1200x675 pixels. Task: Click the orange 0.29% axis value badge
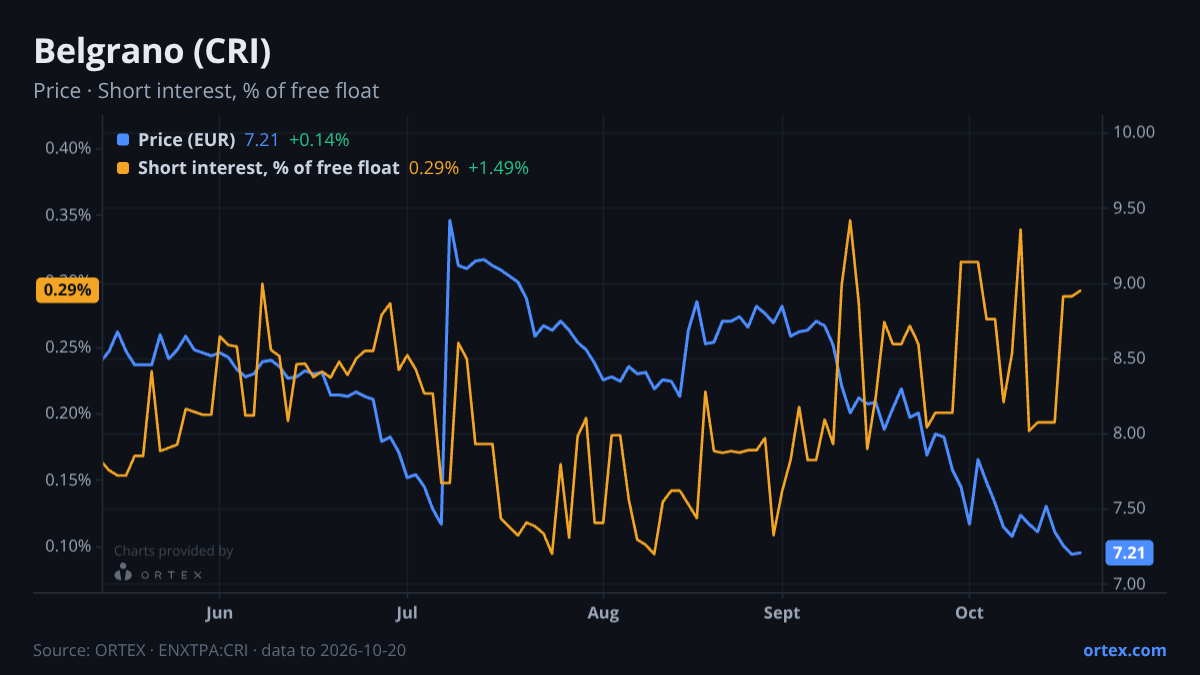click(69, 290)
